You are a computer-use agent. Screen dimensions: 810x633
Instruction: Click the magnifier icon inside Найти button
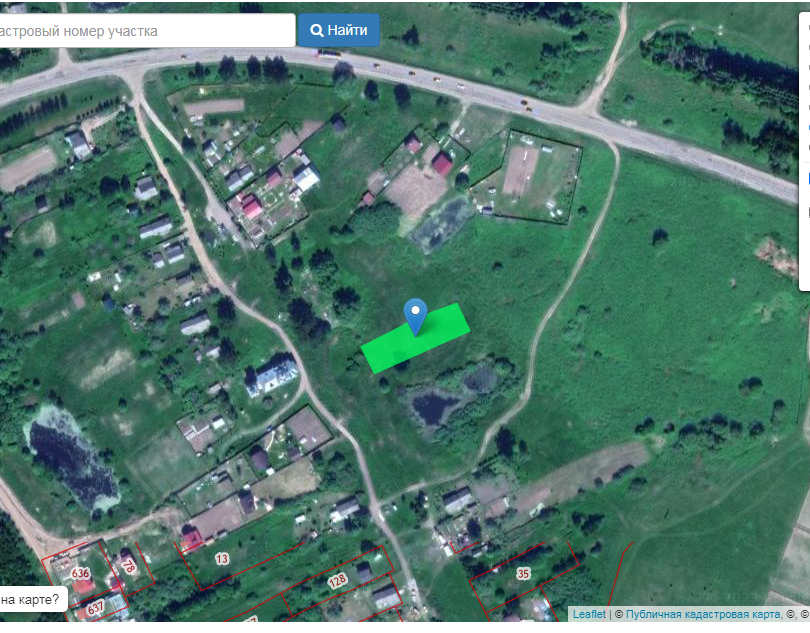[x=316, y=30]
